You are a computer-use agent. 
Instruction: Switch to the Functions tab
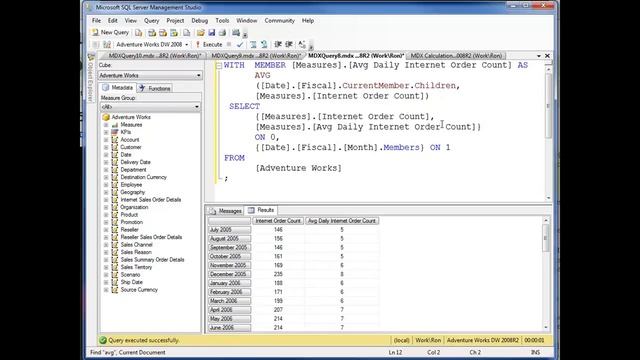coord(155,88)
